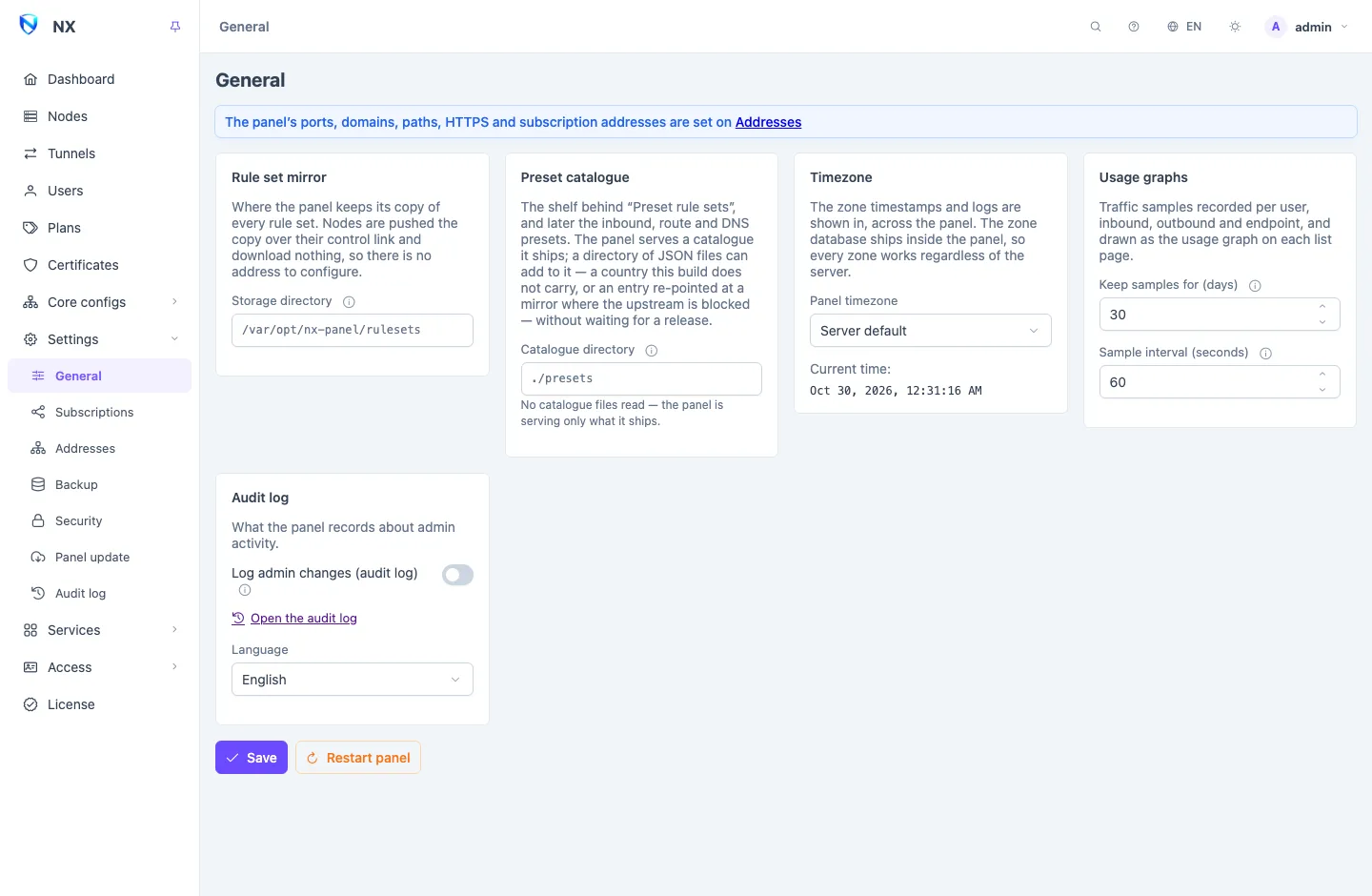
Task: Click the Certificates shield icon
Action: click(x=30, y=265)
